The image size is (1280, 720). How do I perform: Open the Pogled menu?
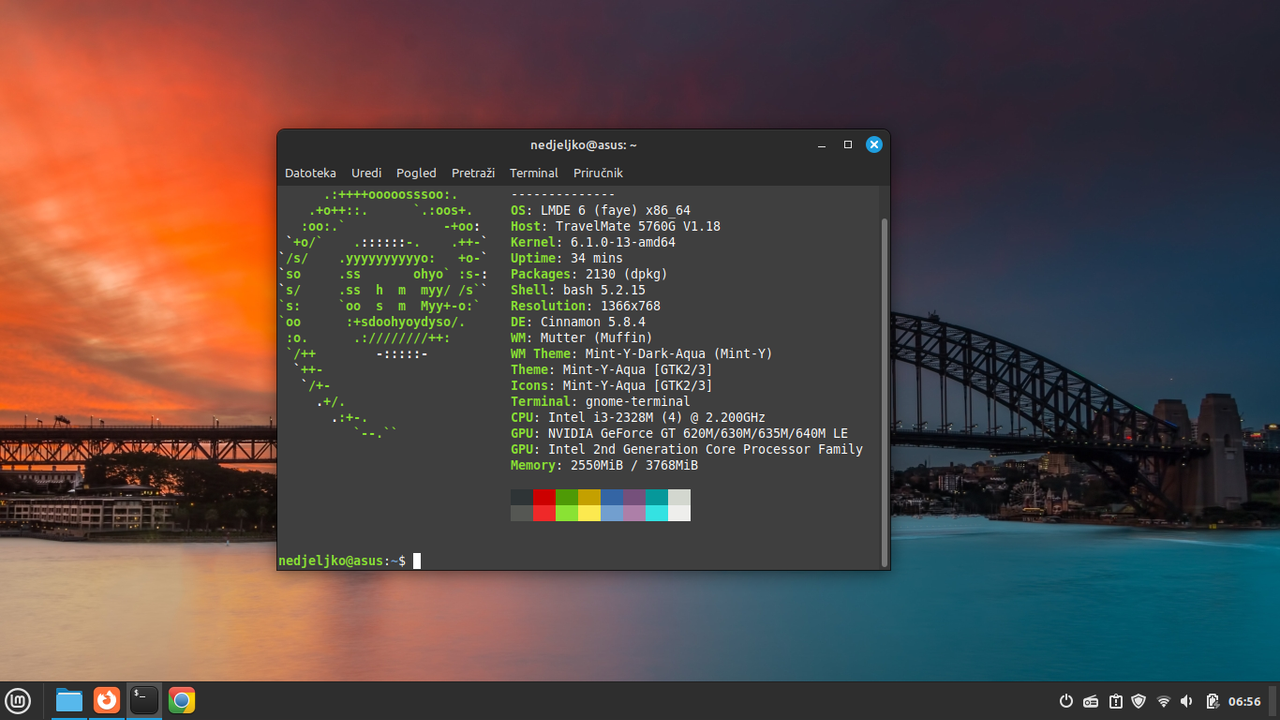pos(416,173)
